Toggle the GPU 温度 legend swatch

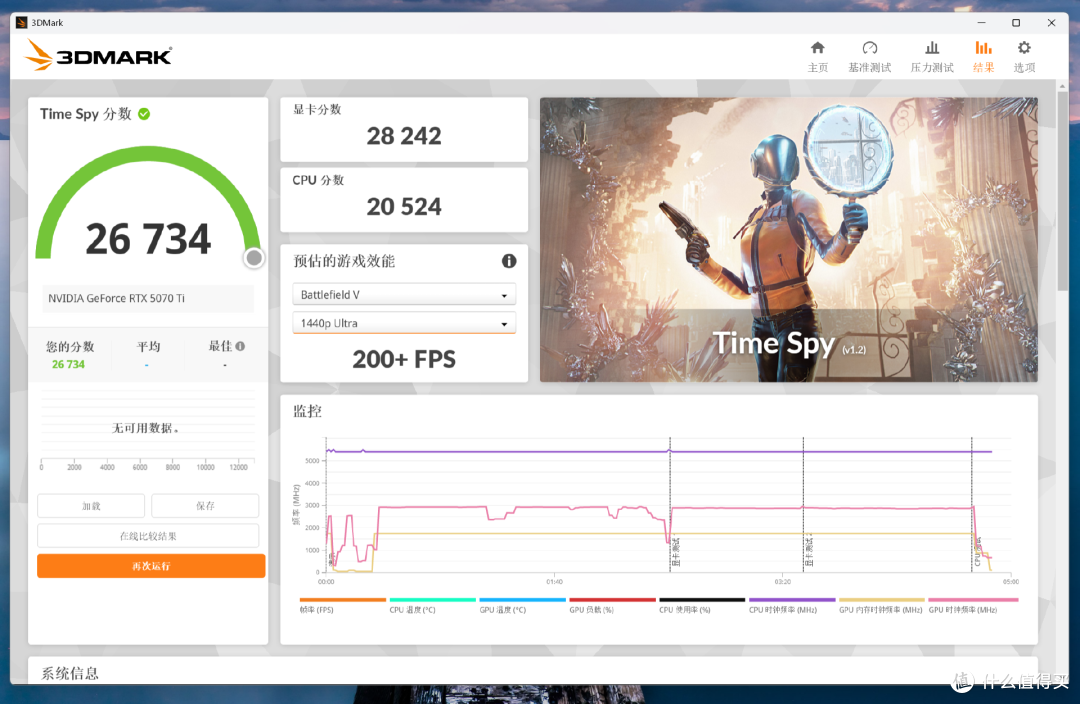[523, 600]
